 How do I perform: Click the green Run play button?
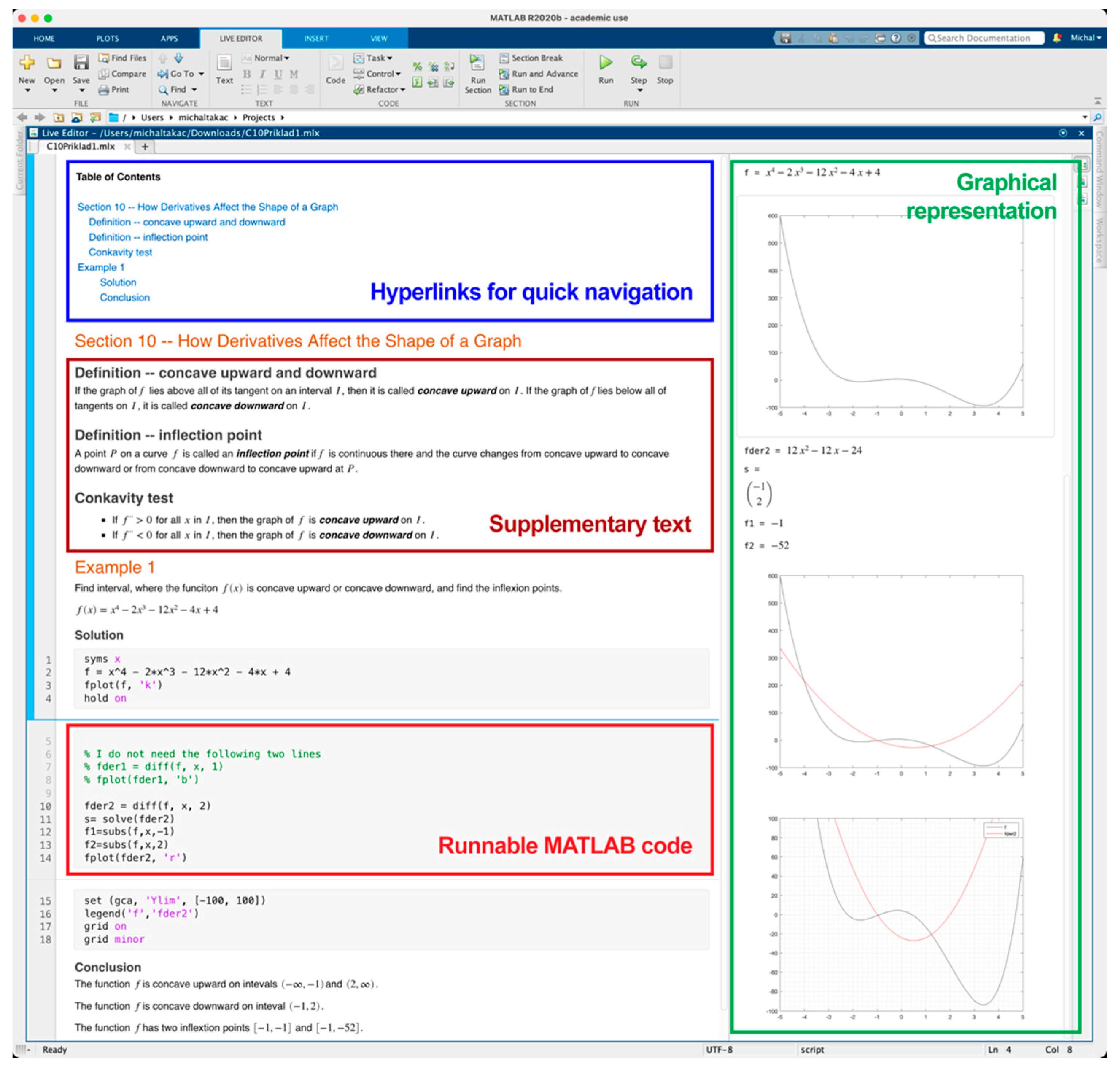(605, 63)
